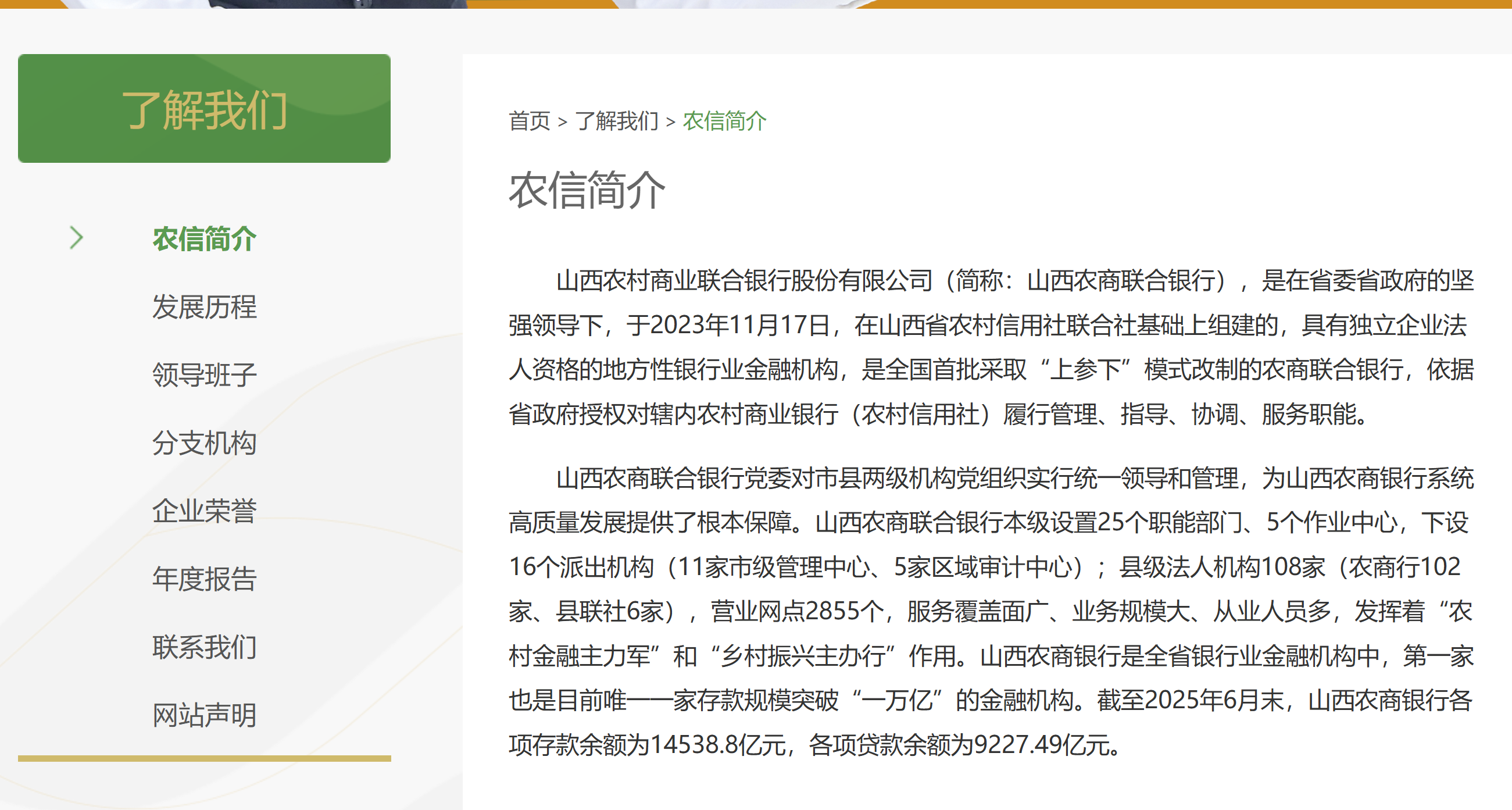The width and height of the screenshot is (1512, 810).
Task: Select 领导班子 from the side menu
Action: (204, 375)
